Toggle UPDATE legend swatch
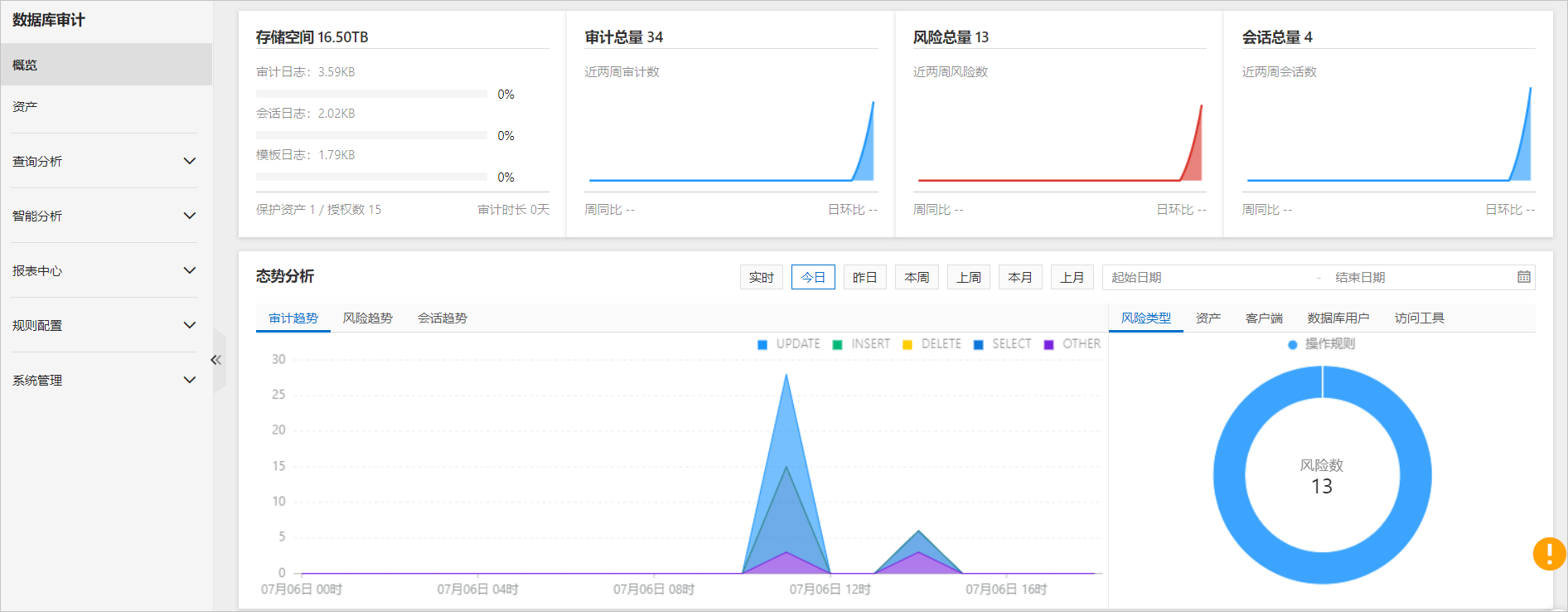Image resolution: width=1568 pixels, height=612 pixels. (x=762, y=344)
